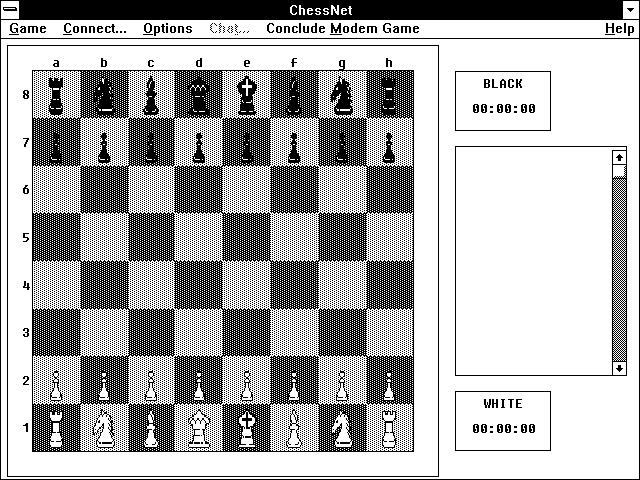This screenshot has height=480, width=640.
Task: Click the greyed-out Chat... menu item
Action: tap(229, 29)
